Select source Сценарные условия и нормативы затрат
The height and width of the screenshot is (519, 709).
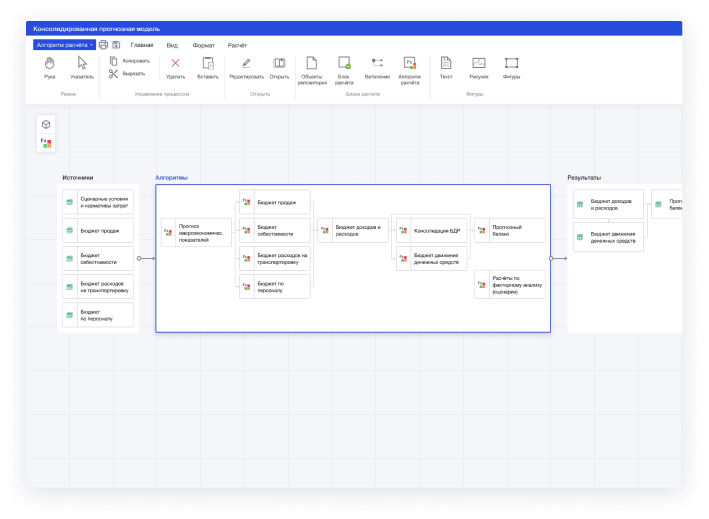(98, 202)
